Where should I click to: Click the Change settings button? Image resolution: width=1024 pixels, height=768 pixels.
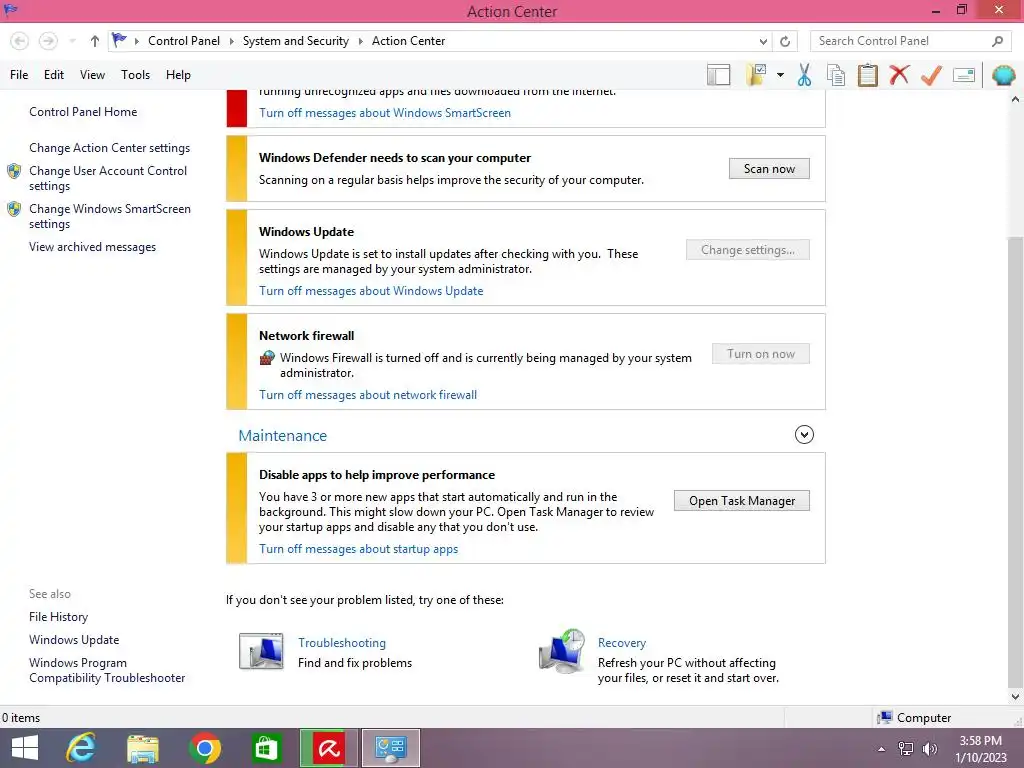[x=748, y=249]
